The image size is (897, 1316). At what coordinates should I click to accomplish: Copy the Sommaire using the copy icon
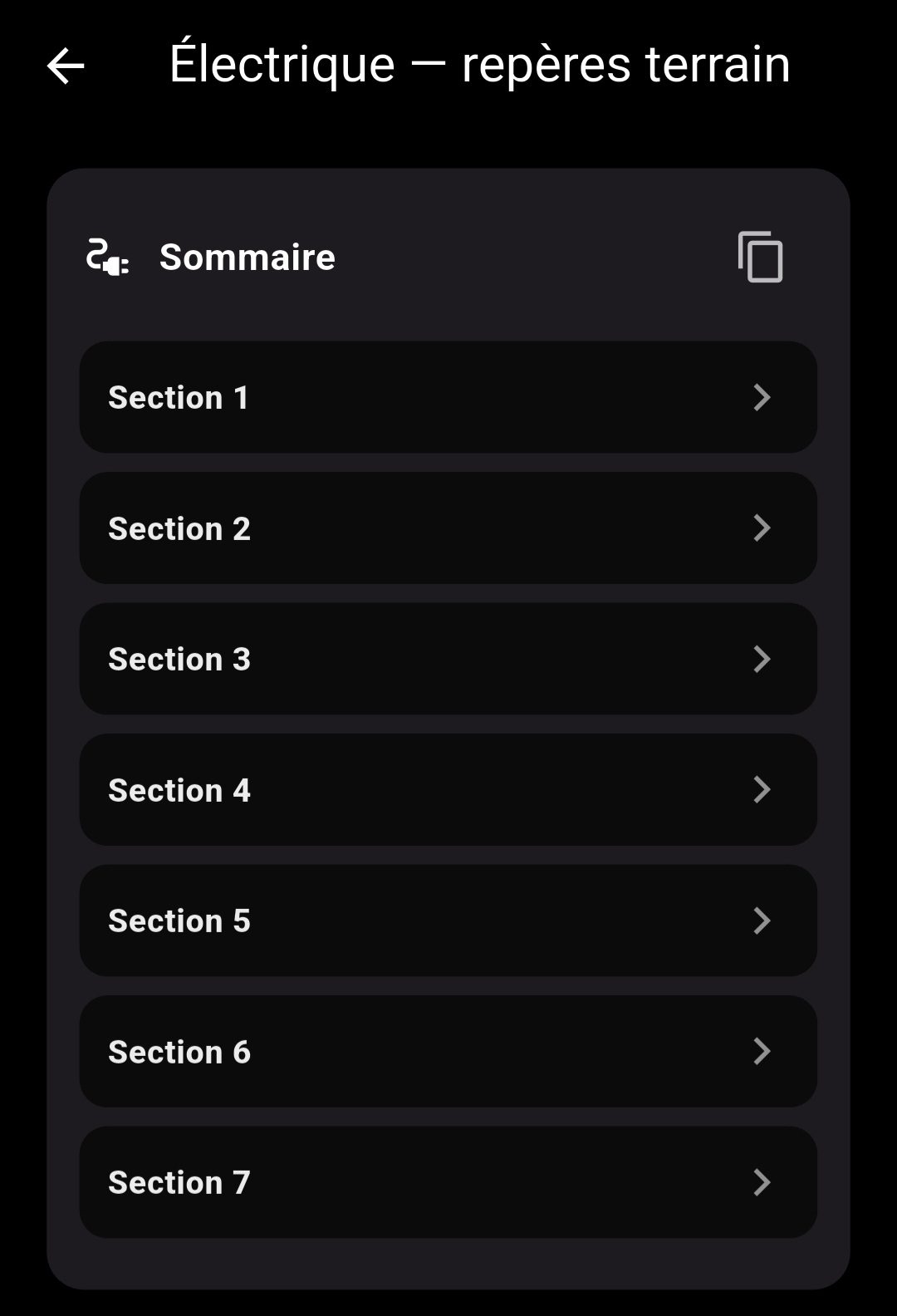click(760, 257)
